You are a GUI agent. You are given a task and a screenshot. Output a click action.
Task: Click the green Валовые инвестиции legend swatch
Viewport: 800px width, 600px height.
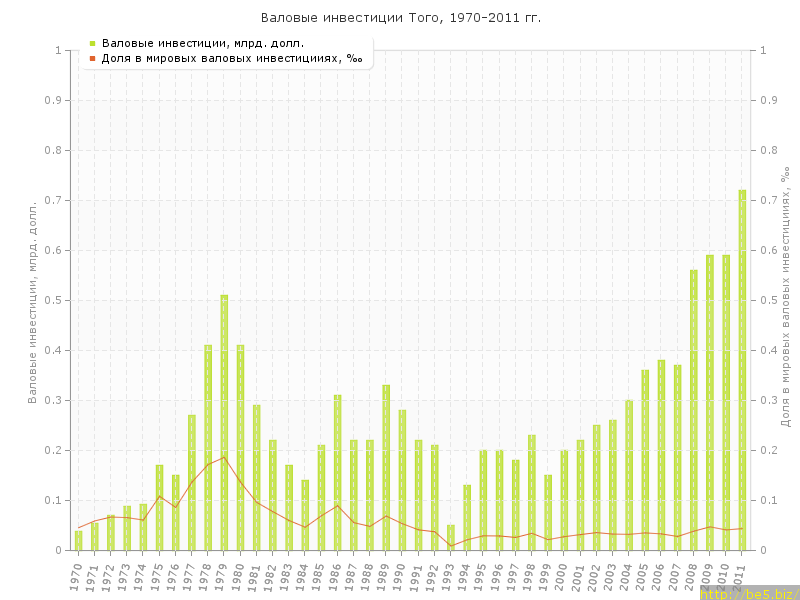[x=92, y=43]
